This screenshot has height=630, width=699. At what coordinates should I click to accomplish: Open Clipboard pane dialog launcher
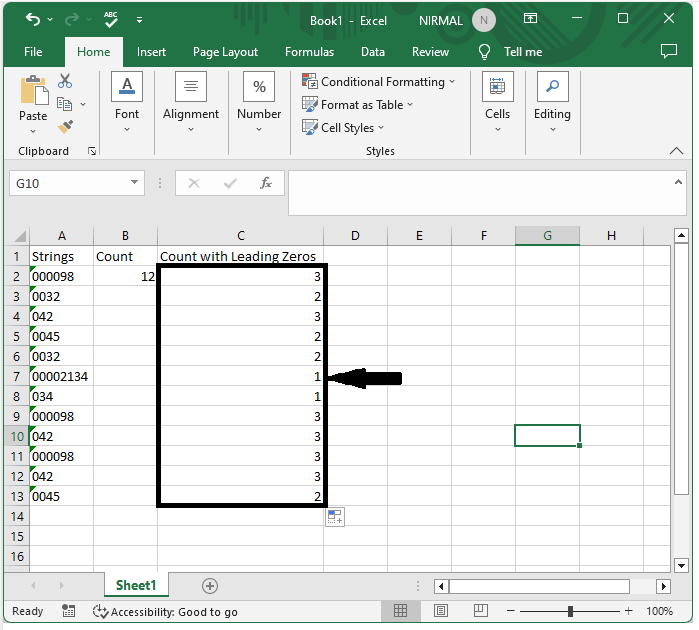coord(92,152)
